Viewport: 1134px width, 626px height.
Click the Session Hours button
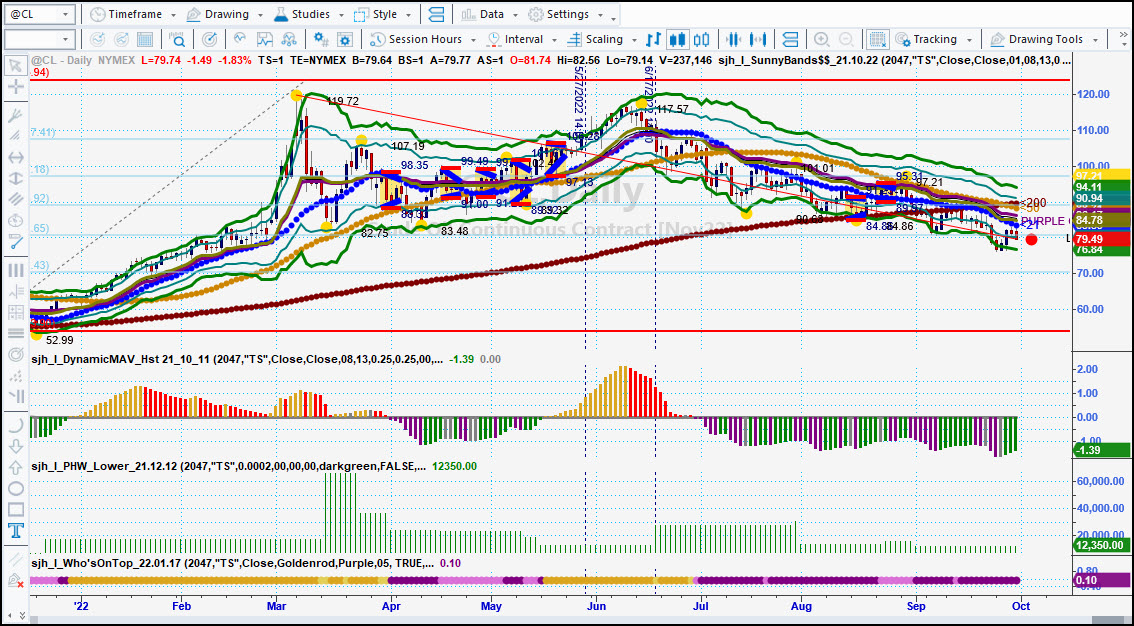pyautogui.click(x=415, y=39)
